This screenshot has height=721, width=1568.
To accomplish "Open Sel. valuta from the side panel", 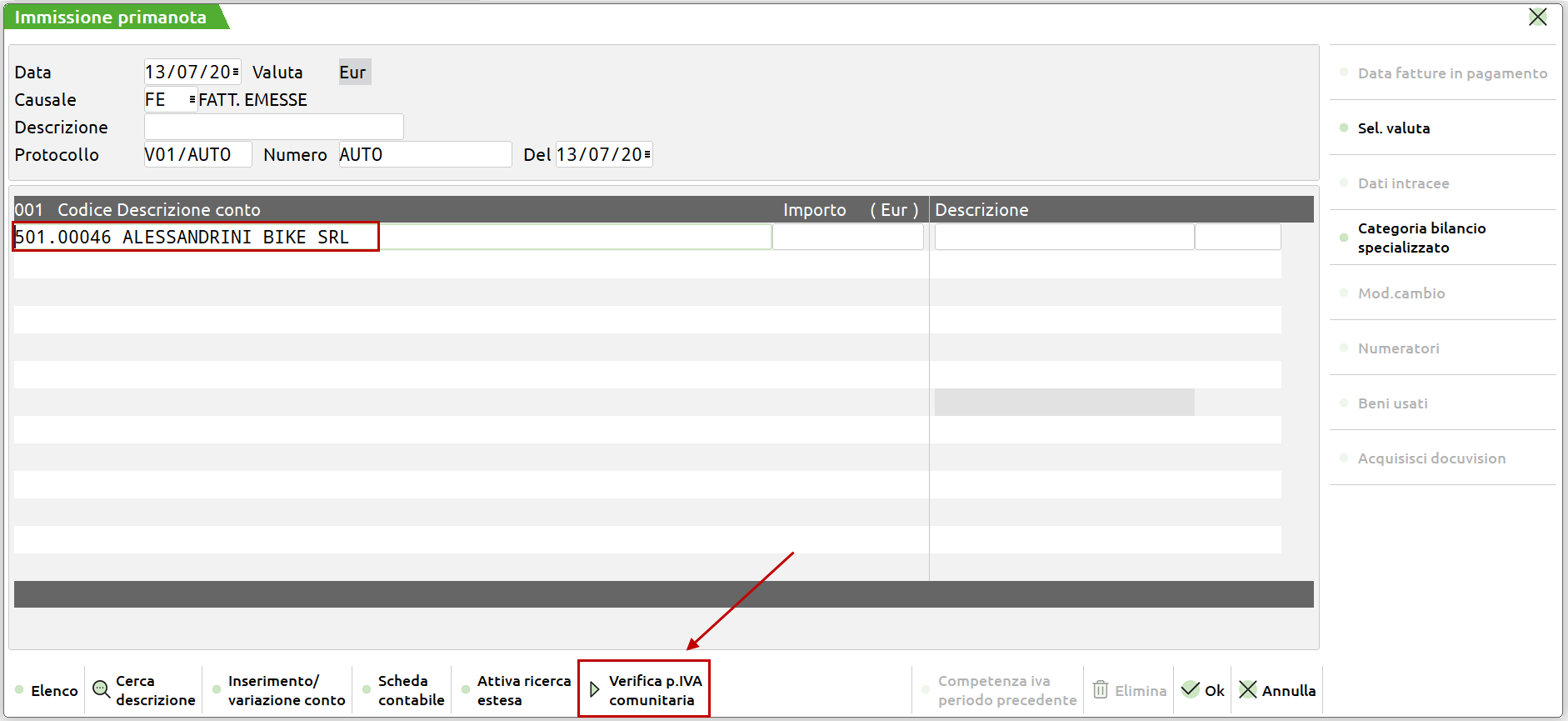I will 1393,128.
